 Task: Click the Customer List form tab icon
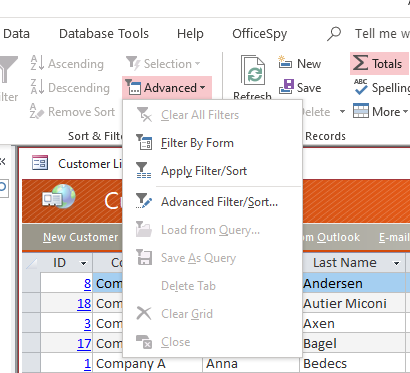40,163
